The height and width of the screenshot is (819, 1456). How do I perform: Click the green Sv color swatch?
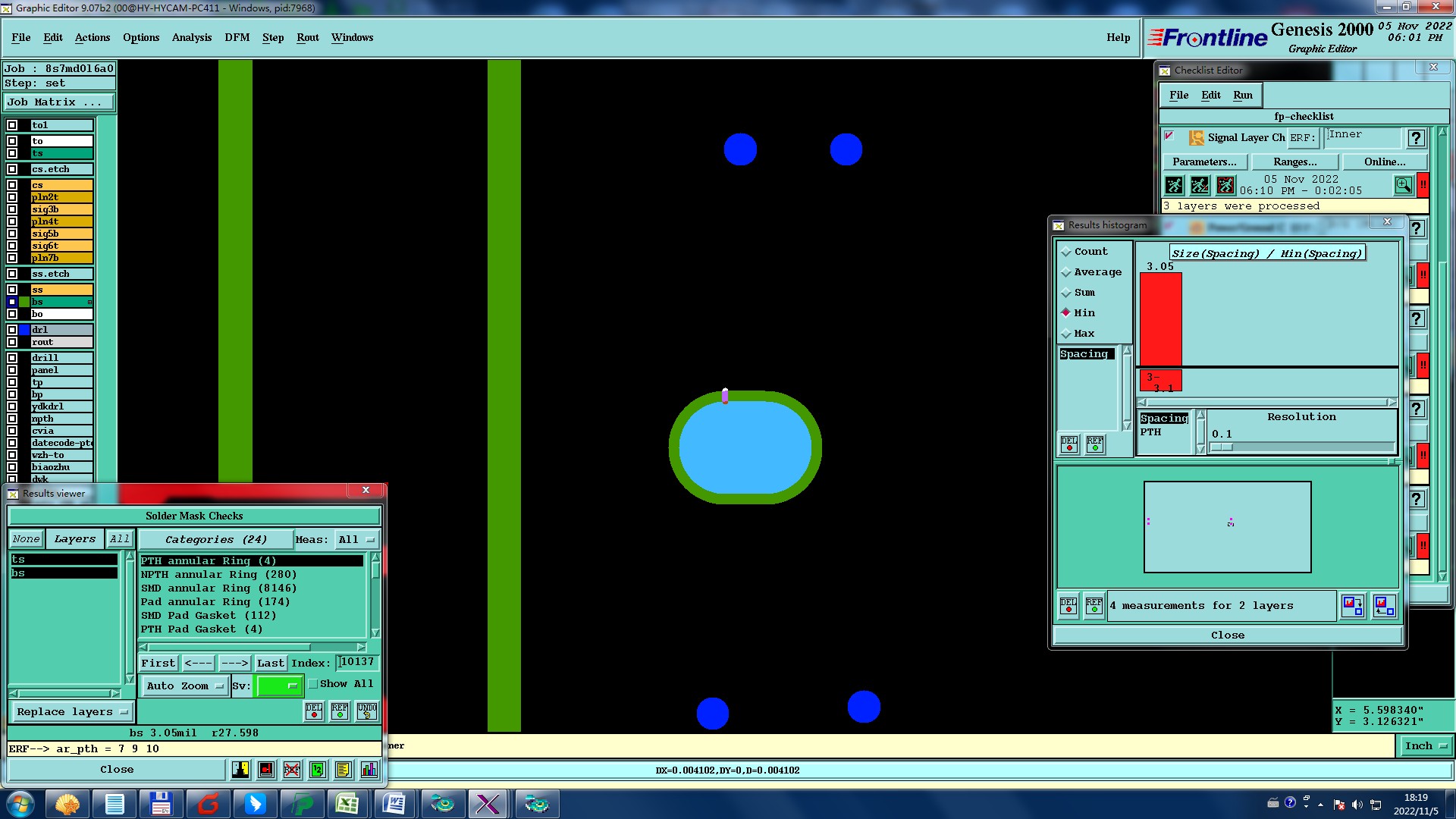(279, 686)
